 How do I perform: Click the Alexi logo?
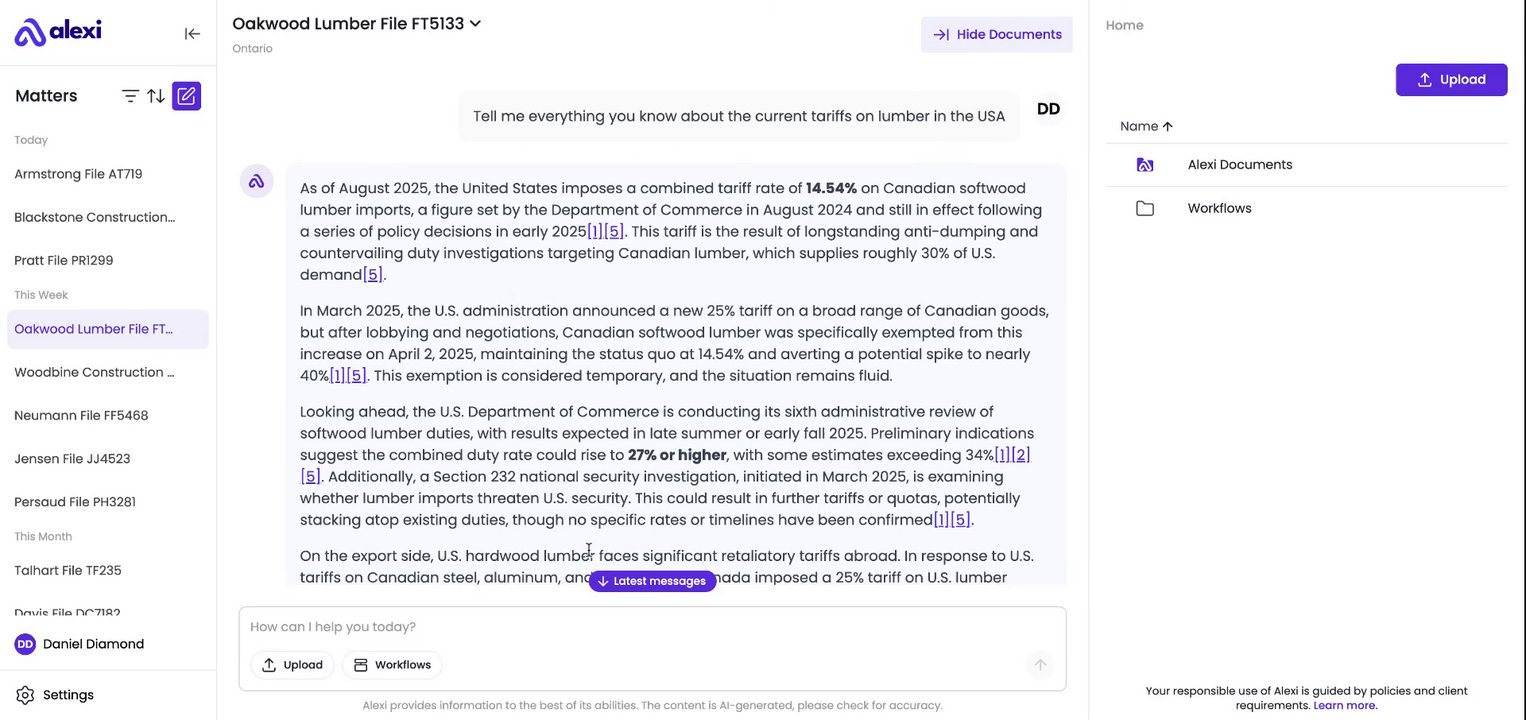[x=58, y=32]
